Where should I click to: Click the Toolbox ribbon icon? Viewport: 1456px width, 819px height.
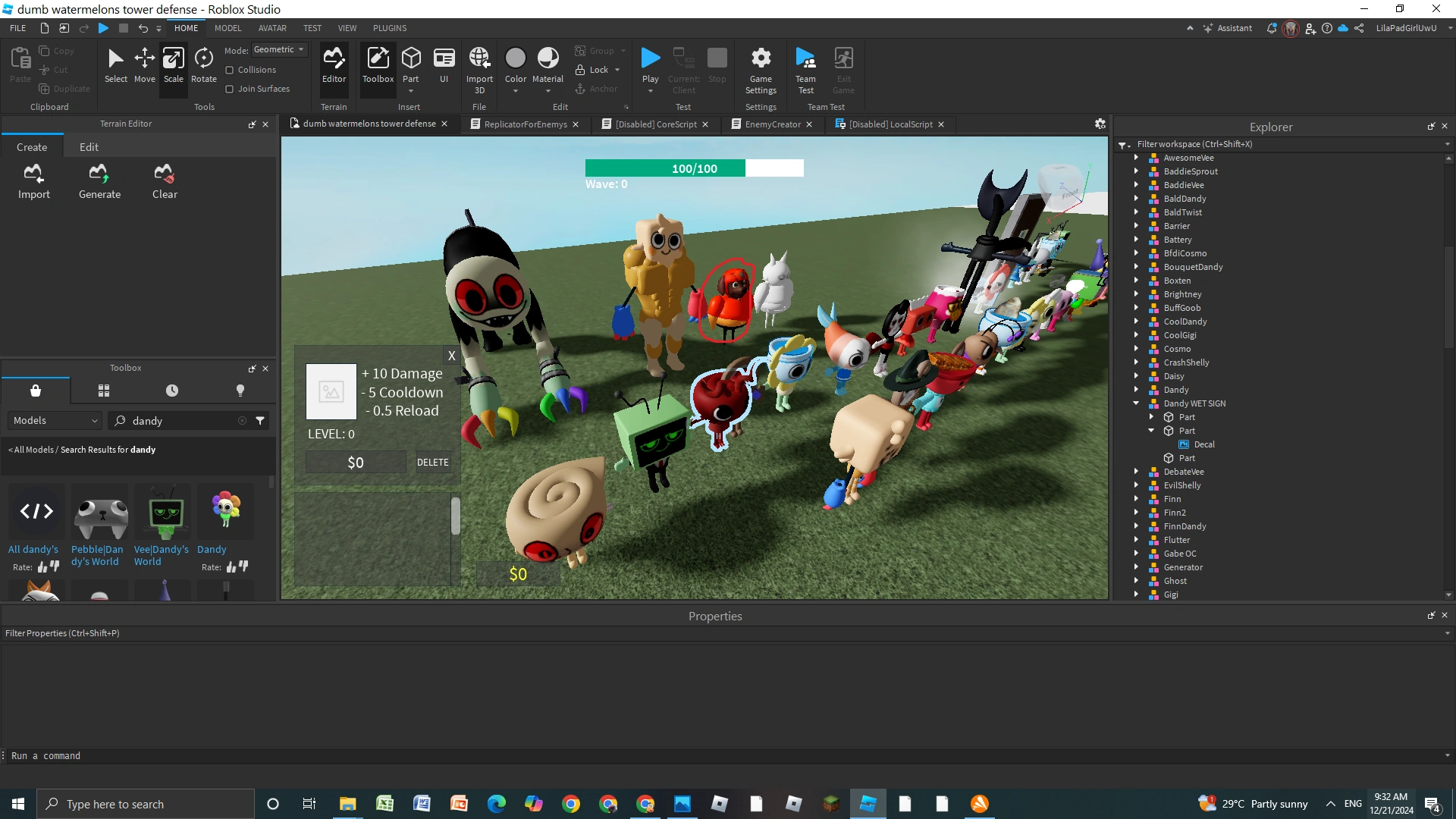(378, 65)
